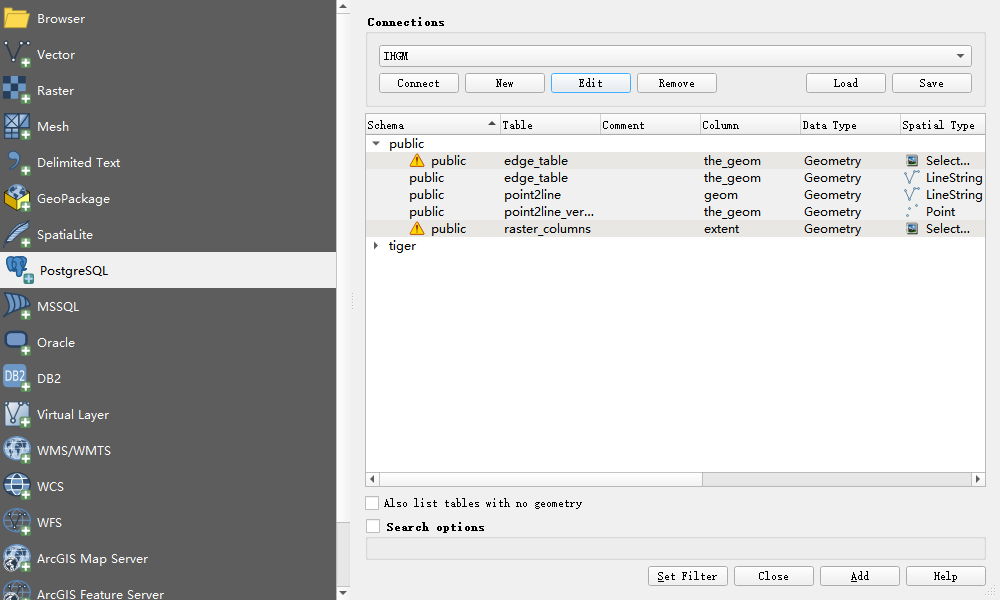1000x600 pixels.
Task: Collapse the public schema node
Action: [376, 144]
